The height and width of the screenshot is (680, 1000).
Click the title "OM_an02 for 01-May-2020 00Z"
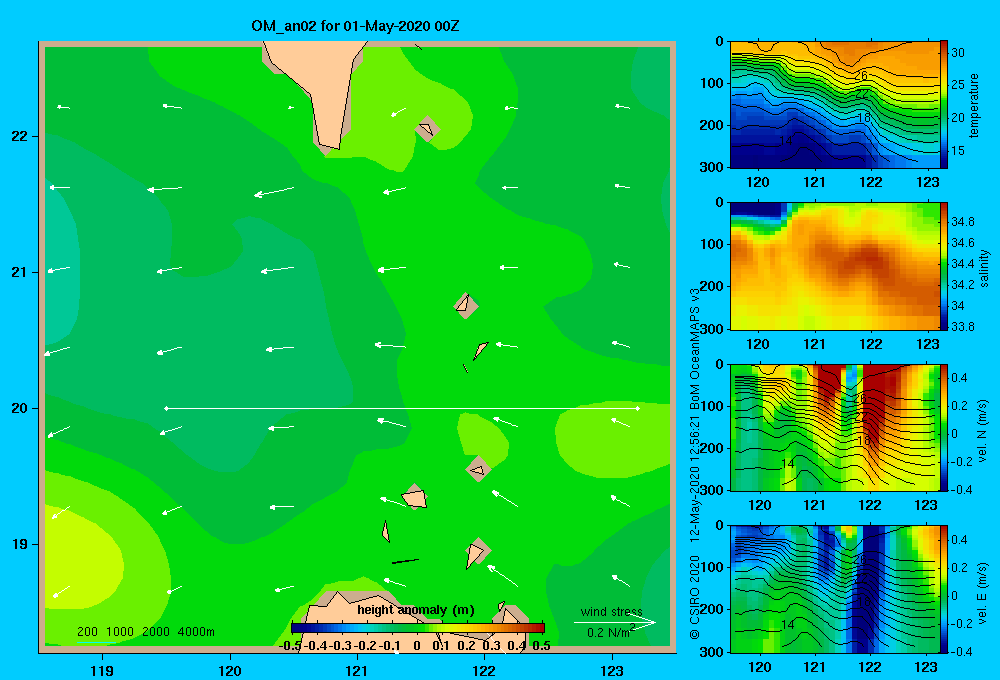[x=355, y=26]
